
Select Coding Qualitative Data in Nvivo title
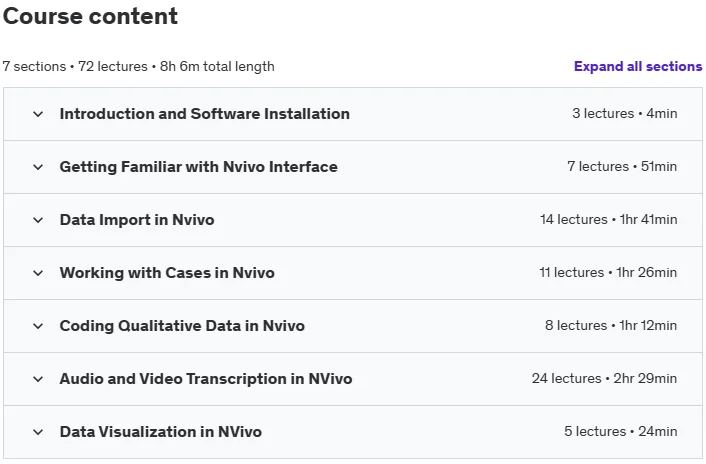click(x=182, y=326)
